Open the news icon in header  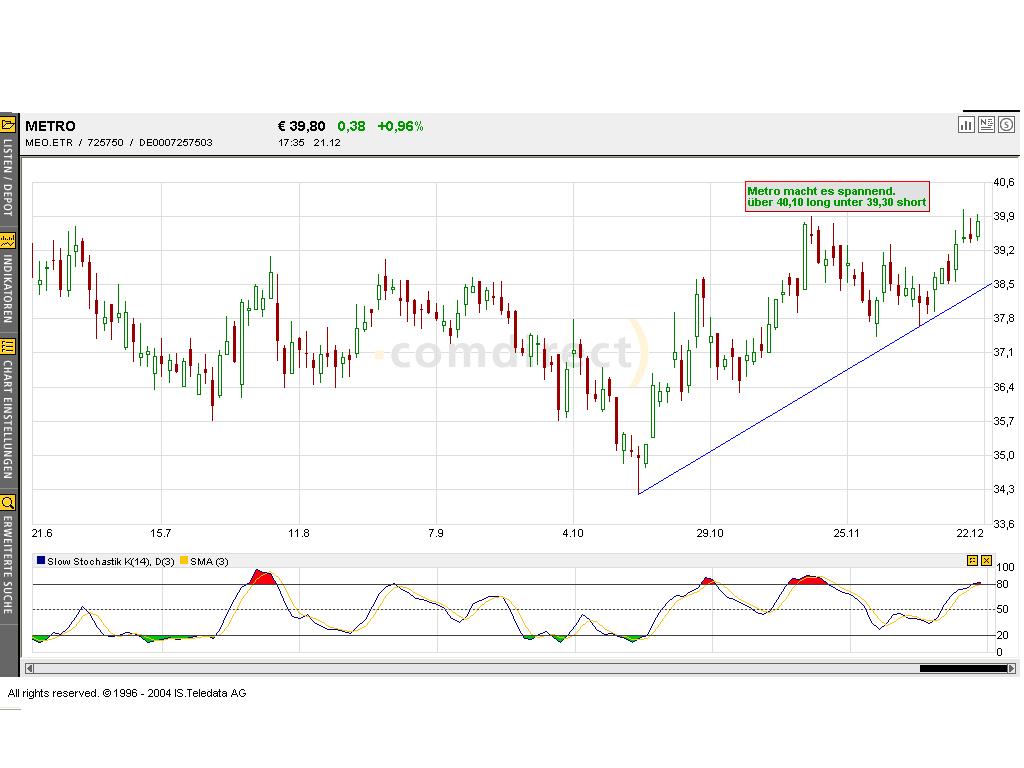coord(986,125)
